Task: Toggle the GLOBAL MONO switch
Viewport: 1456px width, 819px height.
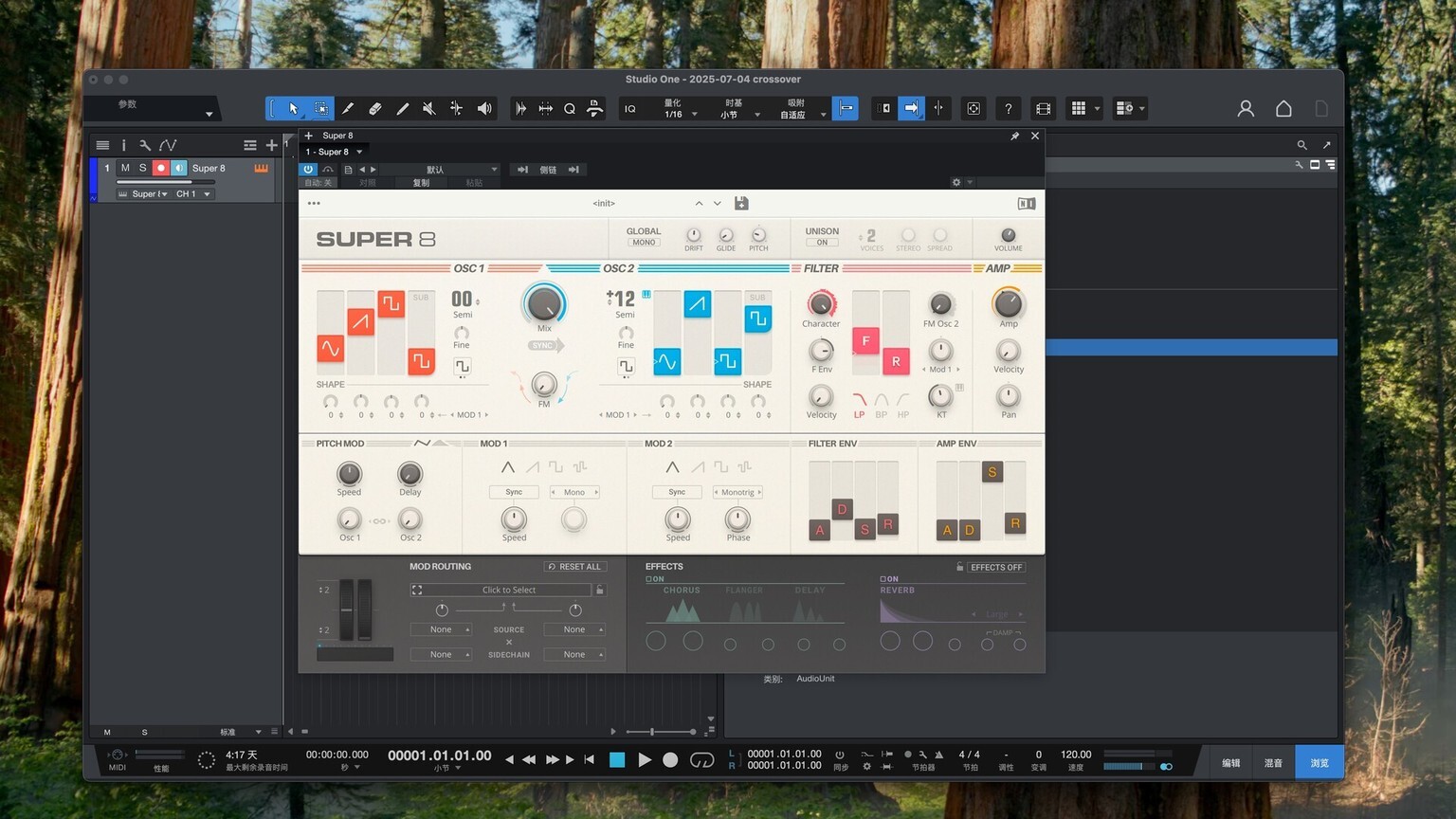Action: [x=645, y=243]
